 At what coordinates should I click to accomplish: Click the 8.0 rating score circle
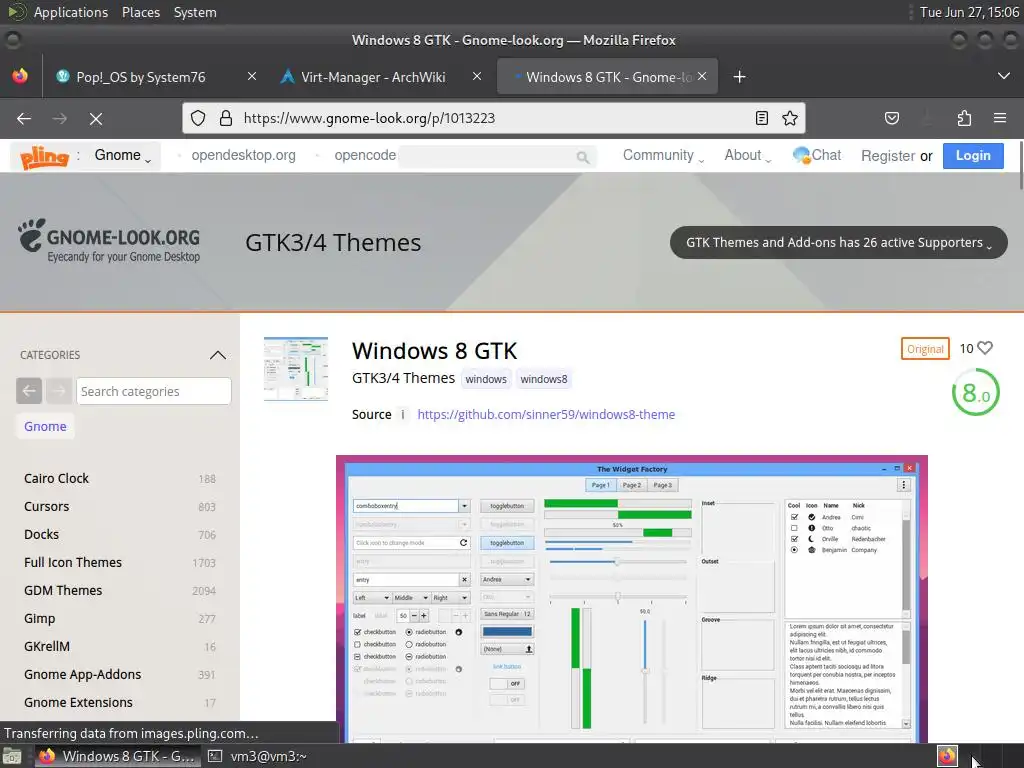[x=976, y=392]
